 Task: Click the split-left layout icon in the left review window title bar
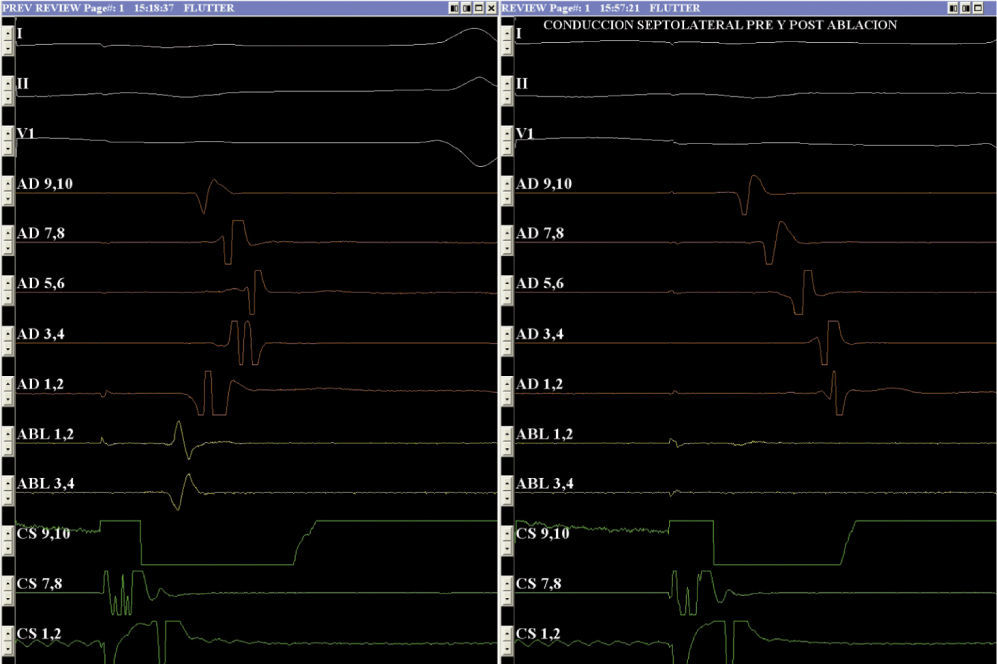[454, 7]
